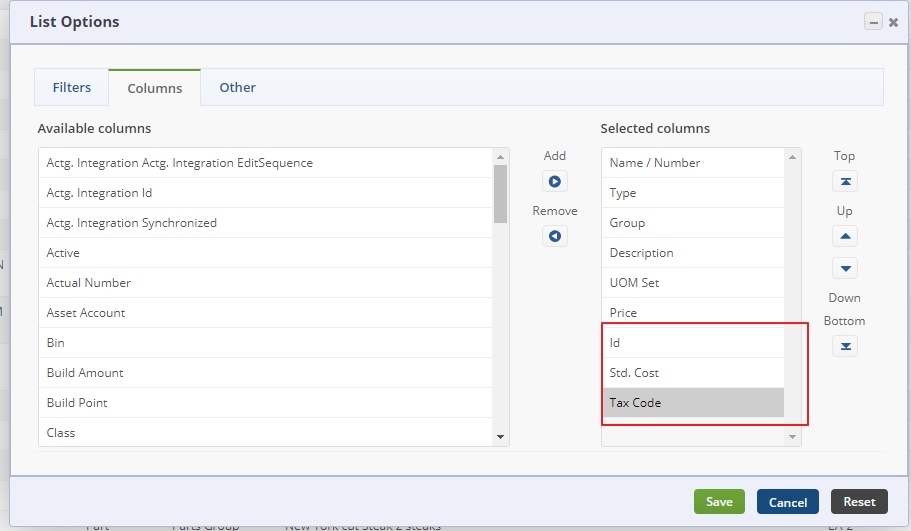Viewport: 911px width, 531px height.
Task: Move selected column to Bottom
Action: (845, 346)
